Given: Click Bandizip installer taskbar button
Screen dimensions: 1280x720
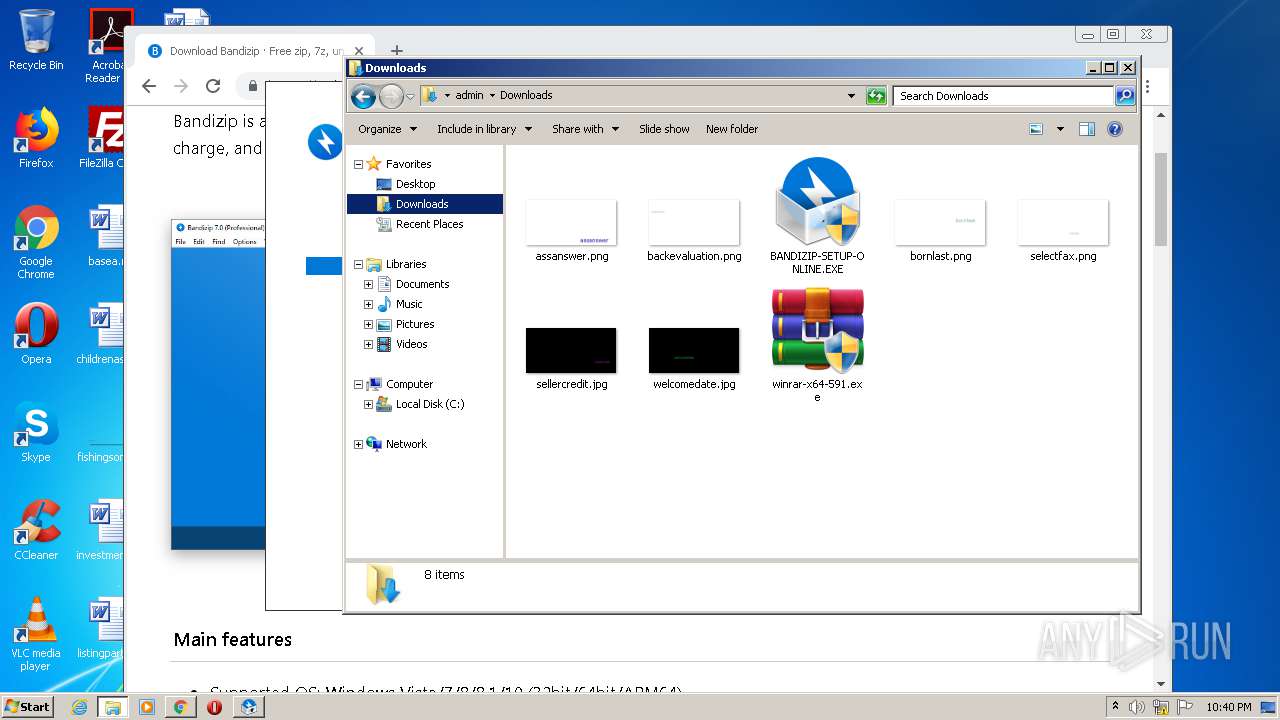Looking at the screenshot, I should 249,707.
